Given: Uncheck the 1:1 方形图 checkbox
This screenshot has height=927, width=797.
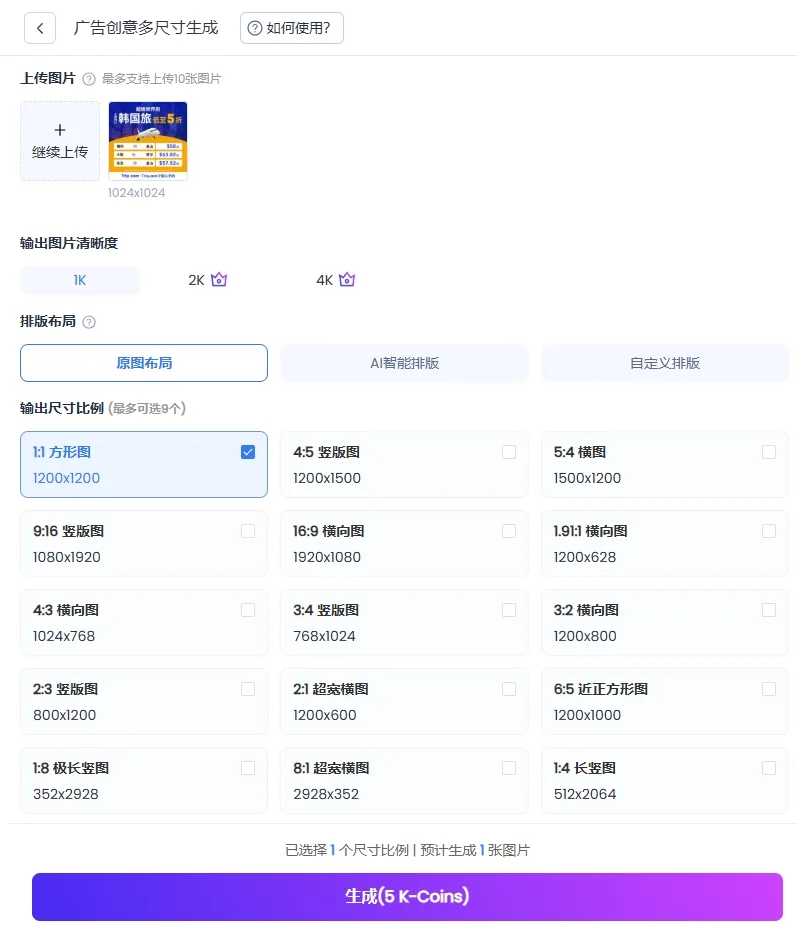Looking at the screenshot, I should coord(248,452).
